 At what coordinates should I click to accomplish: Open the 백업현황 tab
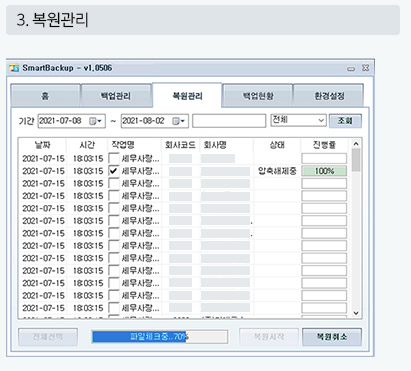[258, 96]
